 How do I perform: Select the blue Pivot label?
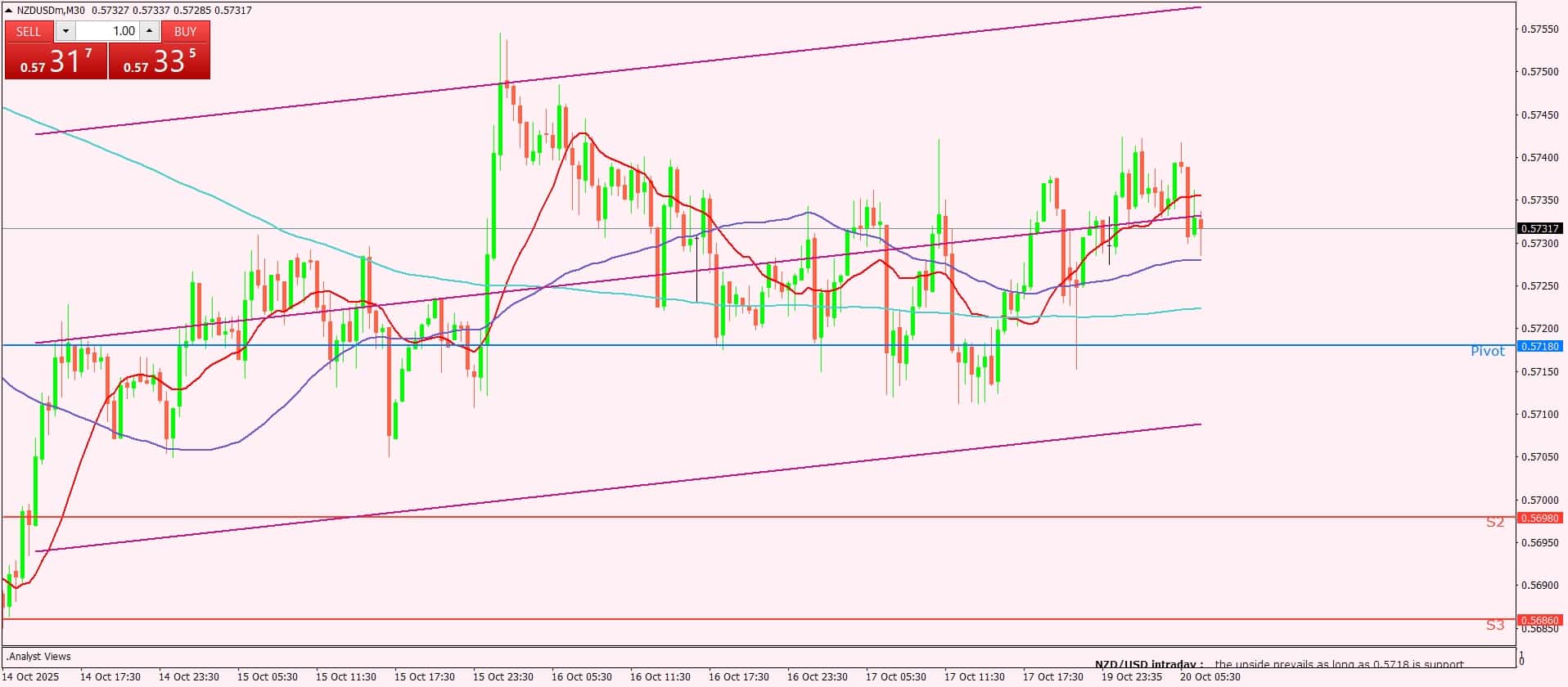(1487, 351)
